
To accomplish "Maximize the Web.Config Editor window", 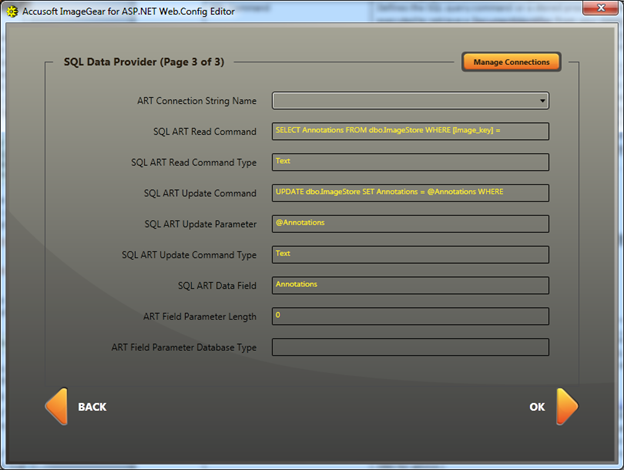I will pyautogui.click(x=574, y=9).
